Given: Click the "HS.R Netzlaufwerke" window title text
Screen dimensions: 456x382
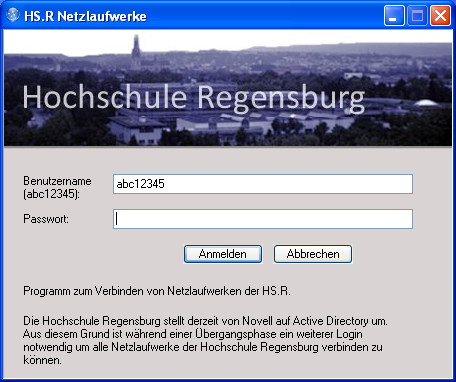Looking at the screenshot, I should (x=85, y=16).
